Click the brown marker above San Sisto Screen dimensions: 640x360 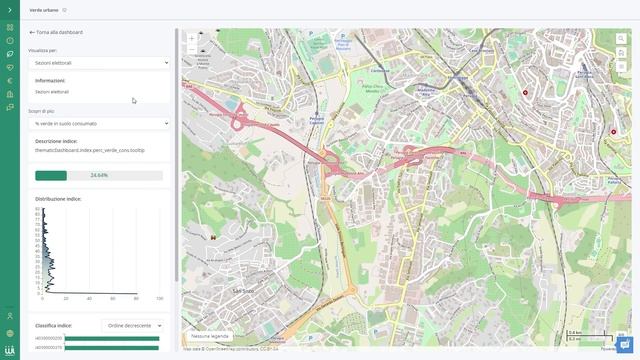tap(213, 237)
